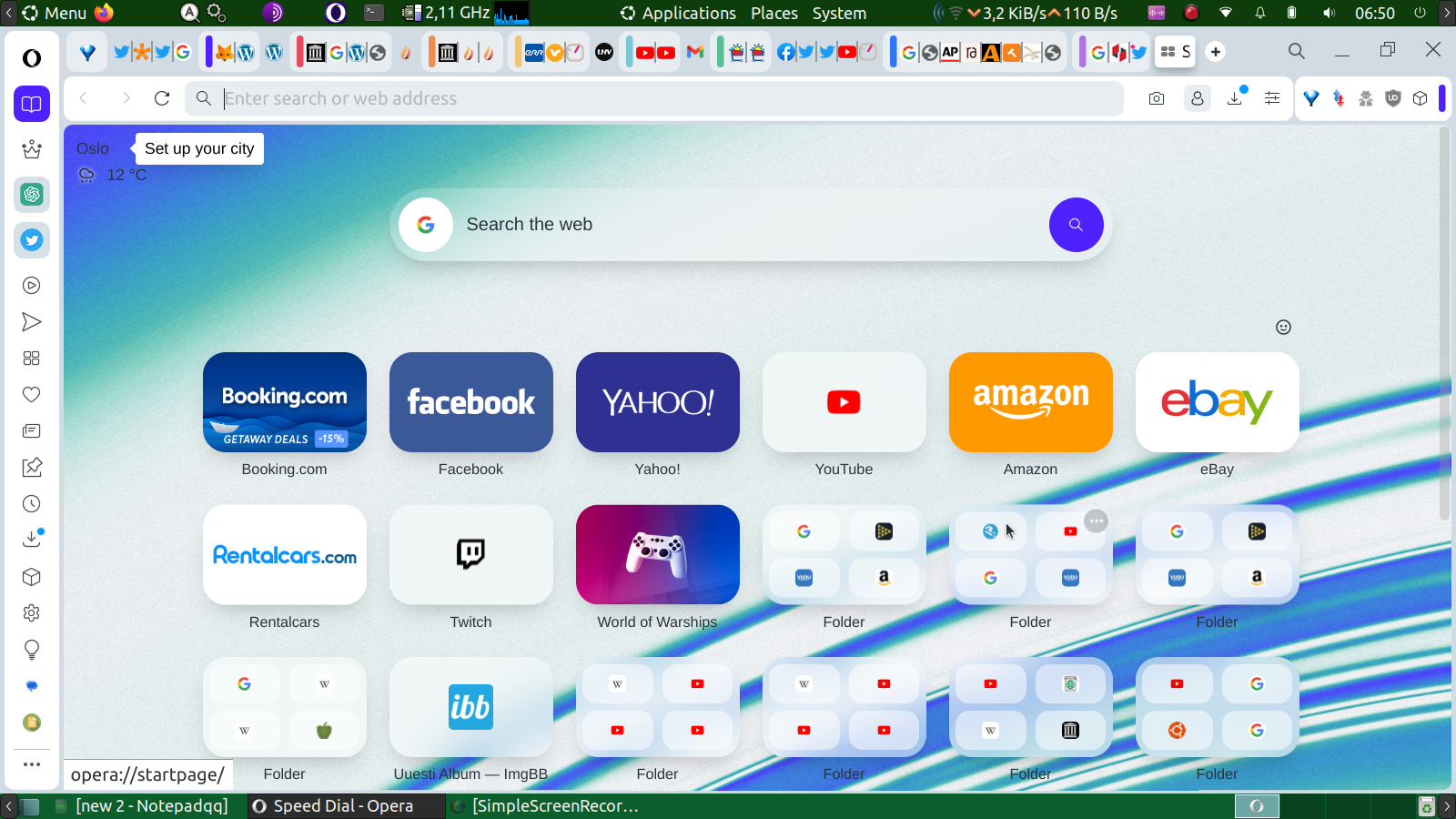Click the notification bell in top panel
Screen dimensions: 1456x819
(1260, 14)
